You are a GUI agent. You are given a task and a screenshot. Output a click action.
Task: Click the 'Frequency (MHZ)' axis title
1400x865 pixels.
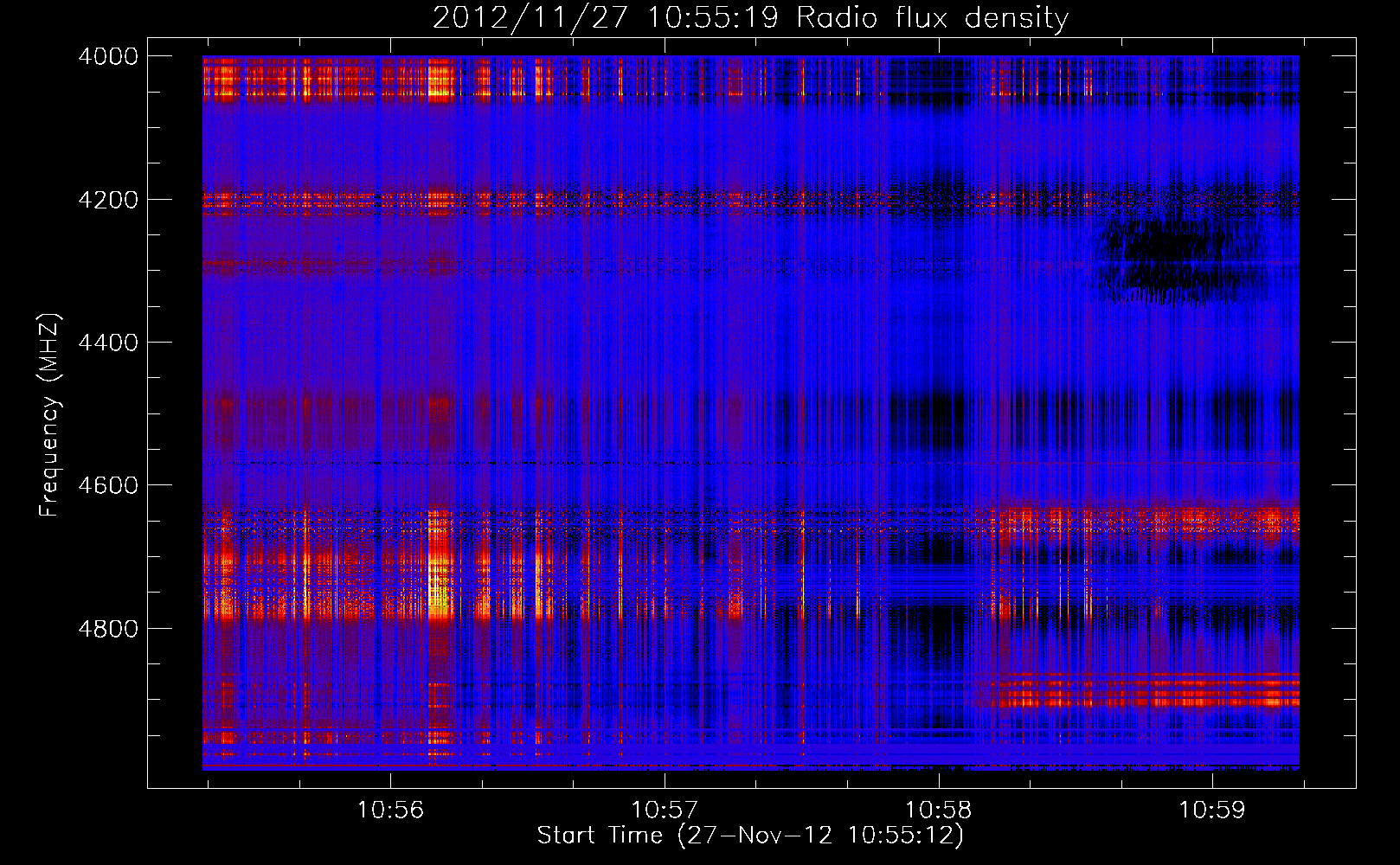point(50,415)
